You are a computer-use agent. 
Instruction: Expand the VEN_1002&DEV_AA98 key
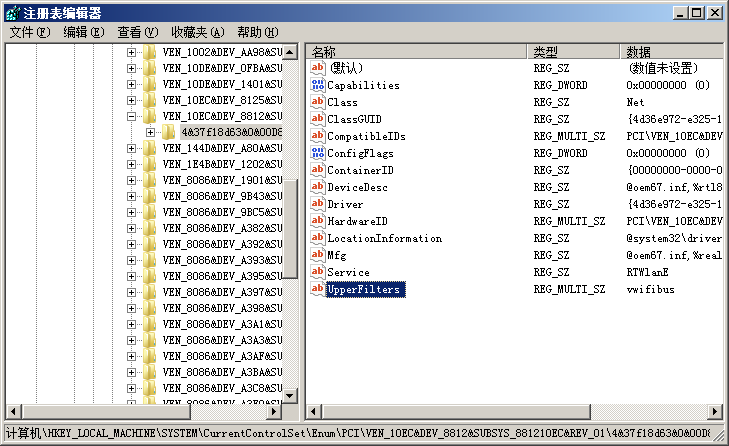click(x=132, y=53)
